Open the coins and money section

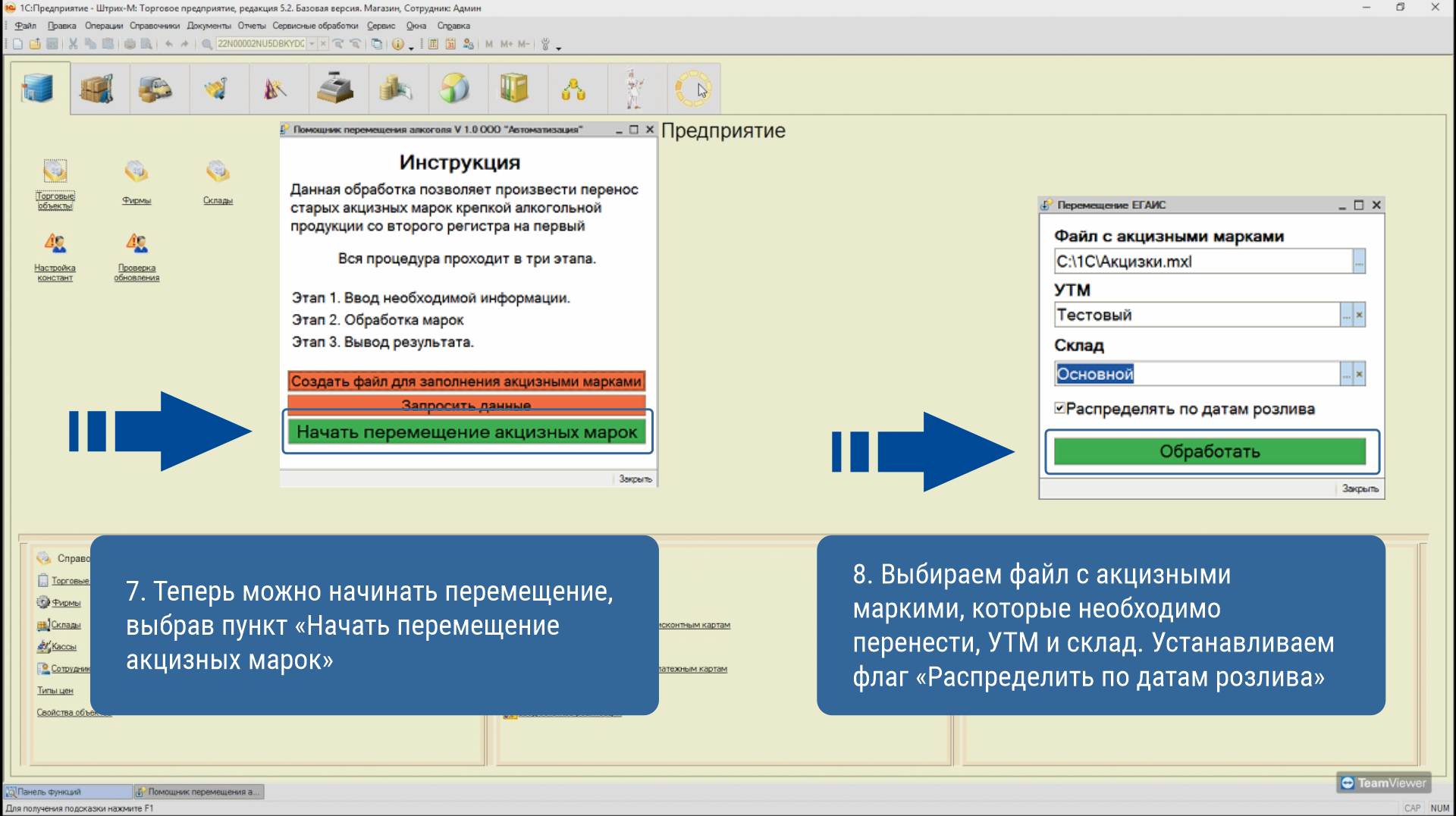tap(394, 89)
